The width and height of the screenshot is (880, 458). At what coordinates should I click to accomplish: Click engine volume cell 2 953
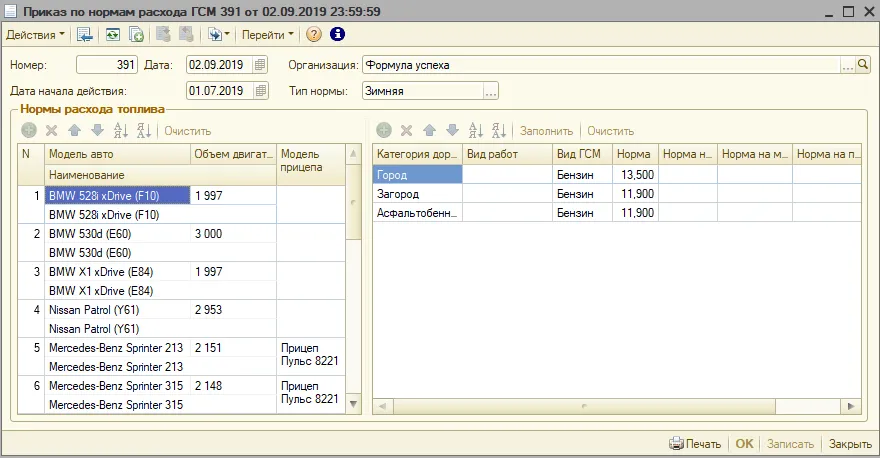(x=233, y=310)
